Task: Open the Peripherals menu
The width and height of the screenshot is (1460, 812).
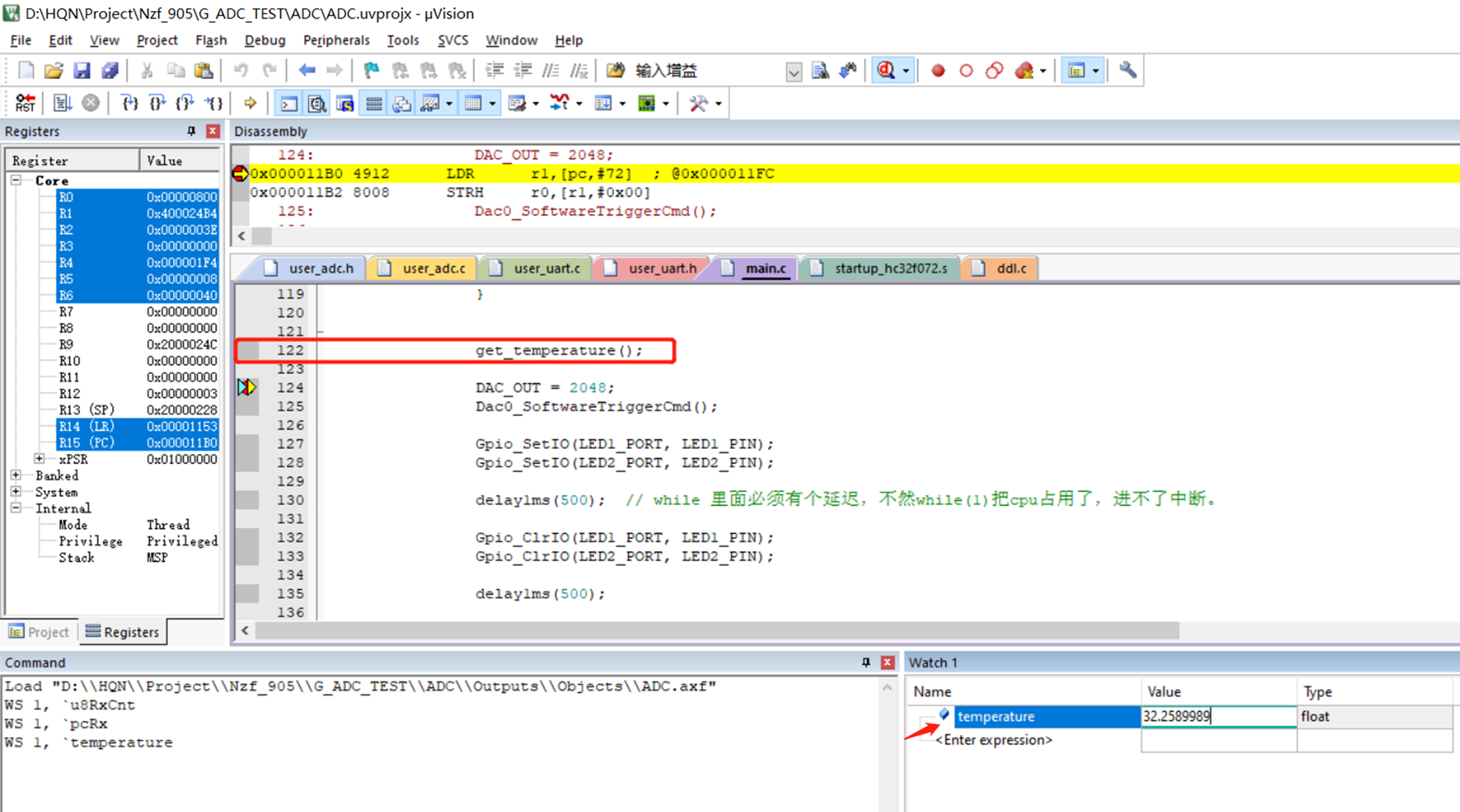Action: [336, 40]
